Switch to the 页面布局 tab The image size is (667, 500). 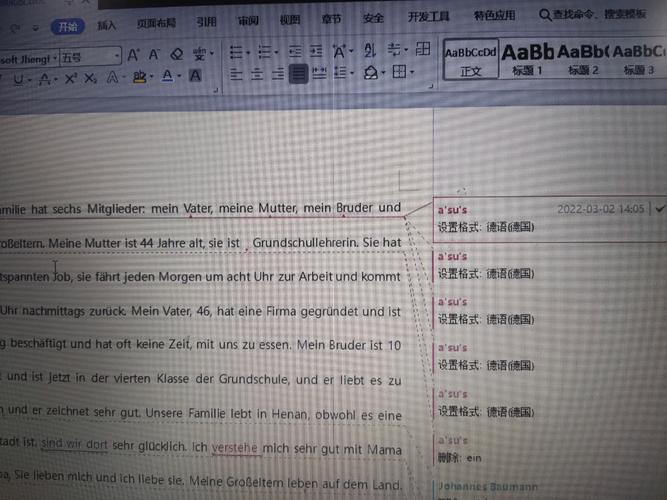pos(156,23)
